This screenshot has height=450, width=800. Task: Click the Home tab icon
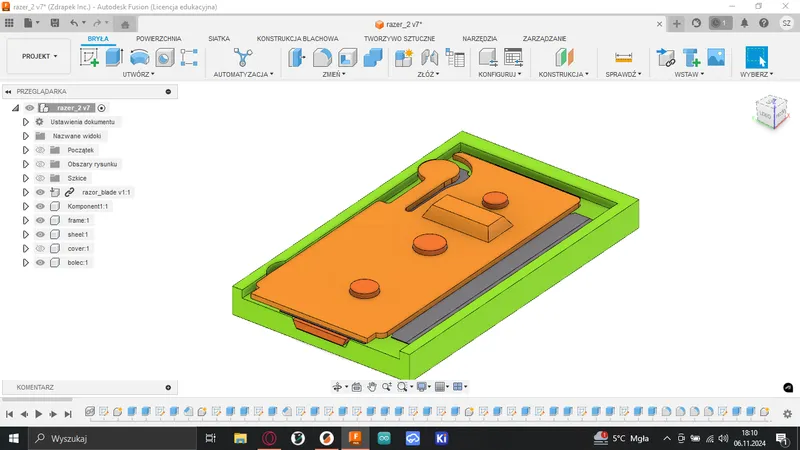125,24
